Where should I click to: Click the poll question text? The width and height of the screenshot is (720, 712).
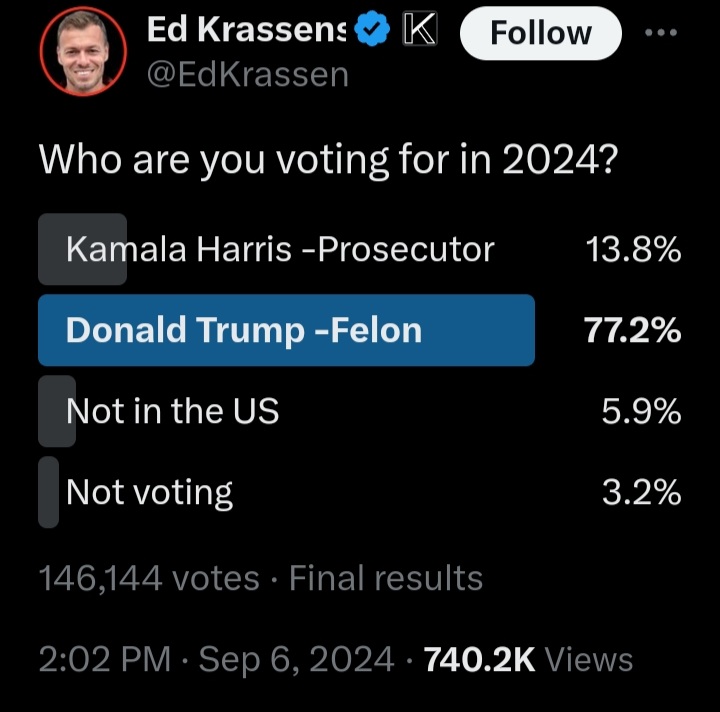[328, 161]
